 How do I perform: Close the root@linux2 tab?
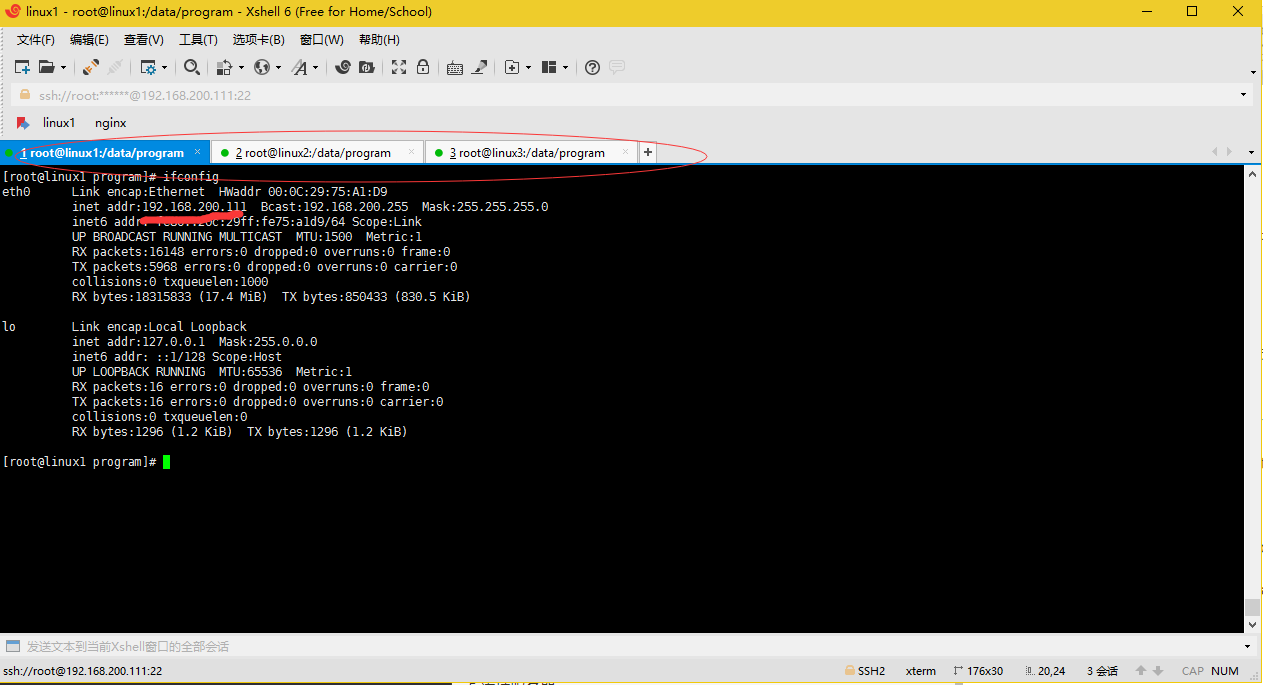click(412, 152)
